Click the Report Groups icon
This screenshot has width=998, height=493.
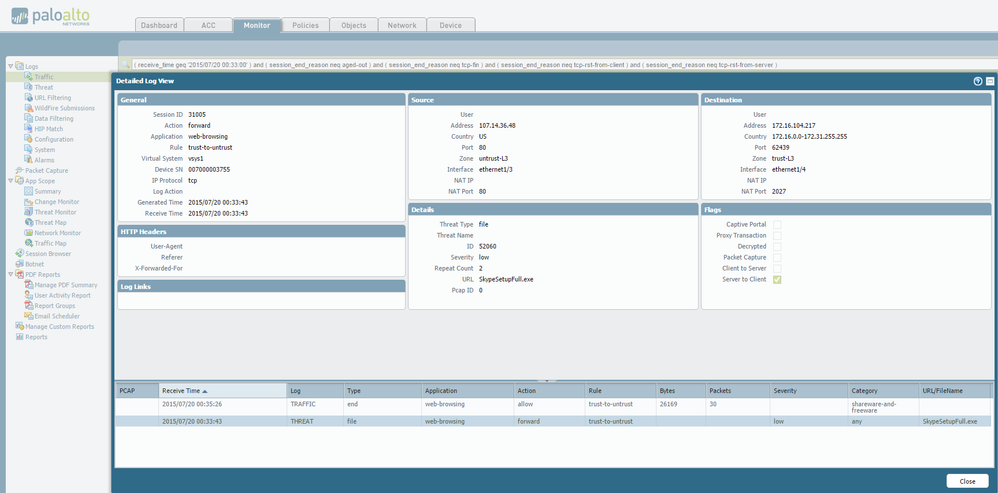point(29,305)
